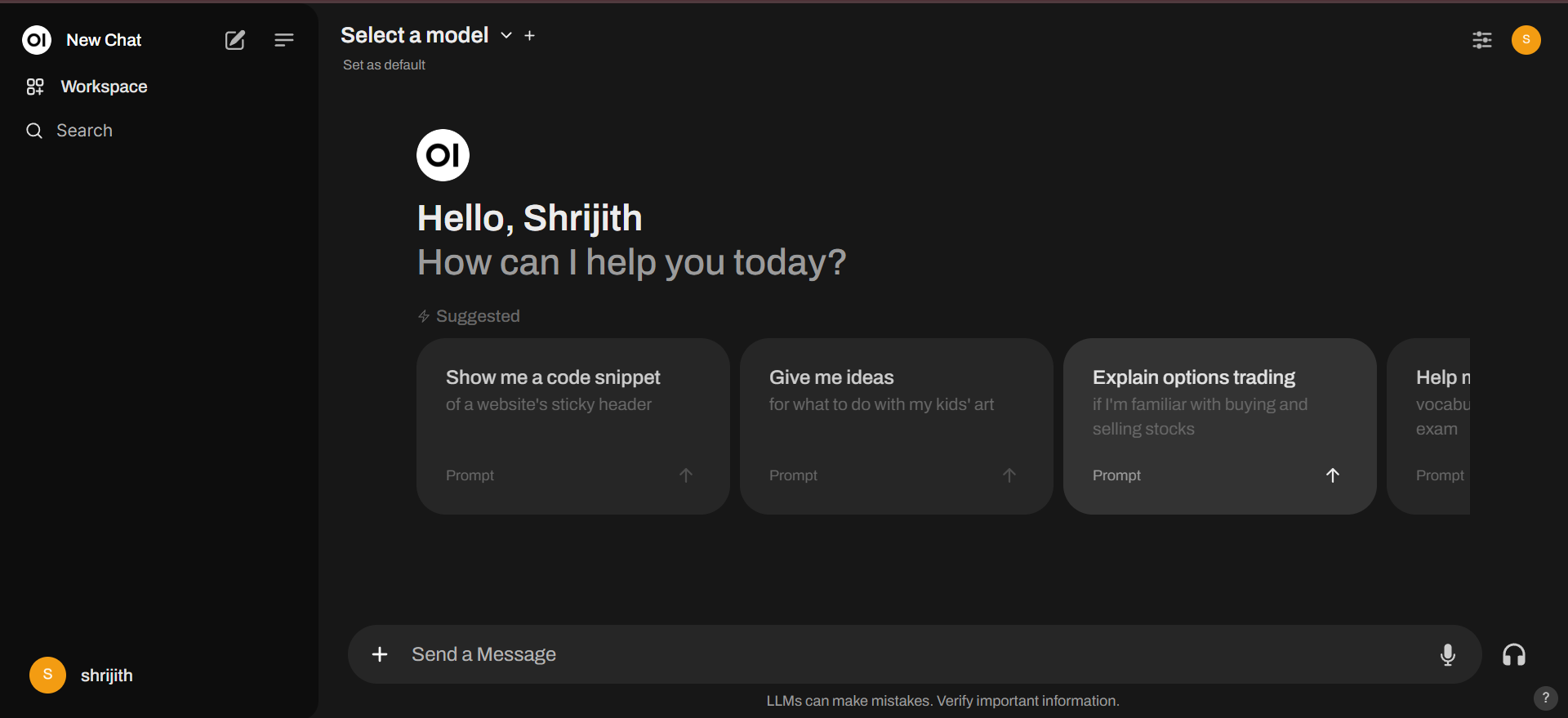This screenshot has height=718, width=1568.
Task: Click the Open WebUI logo in sidebar
Action: click(37, 40)
